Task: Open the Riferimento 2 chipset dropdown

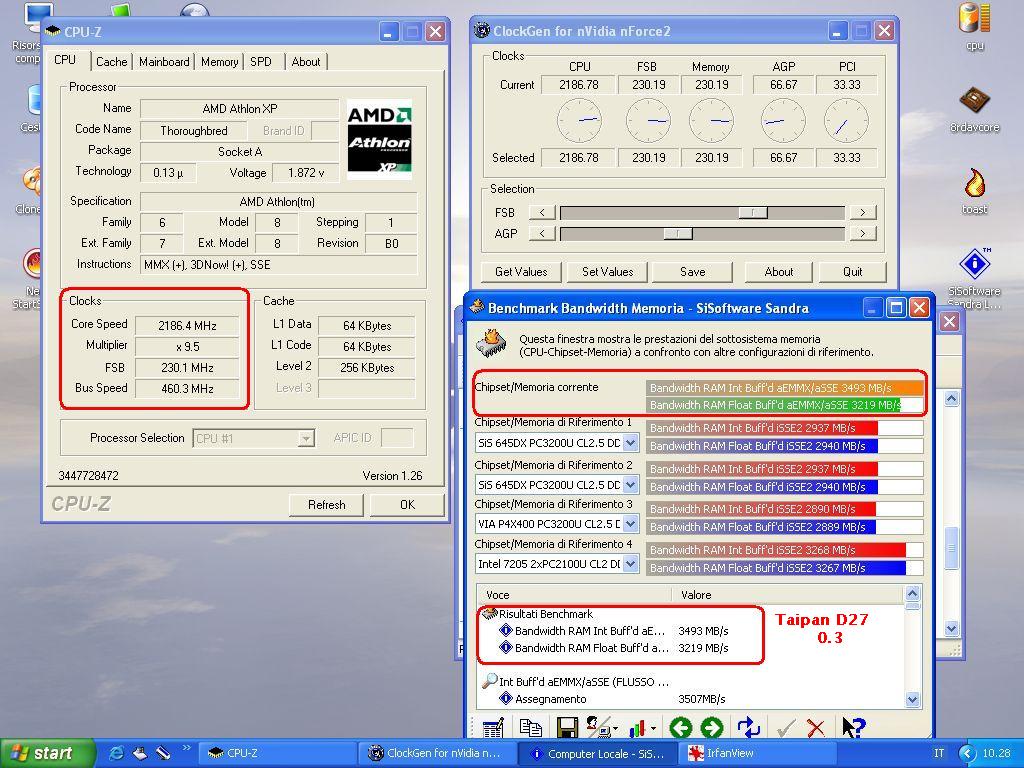Action: pyautogui.click(x=630, y=485)
